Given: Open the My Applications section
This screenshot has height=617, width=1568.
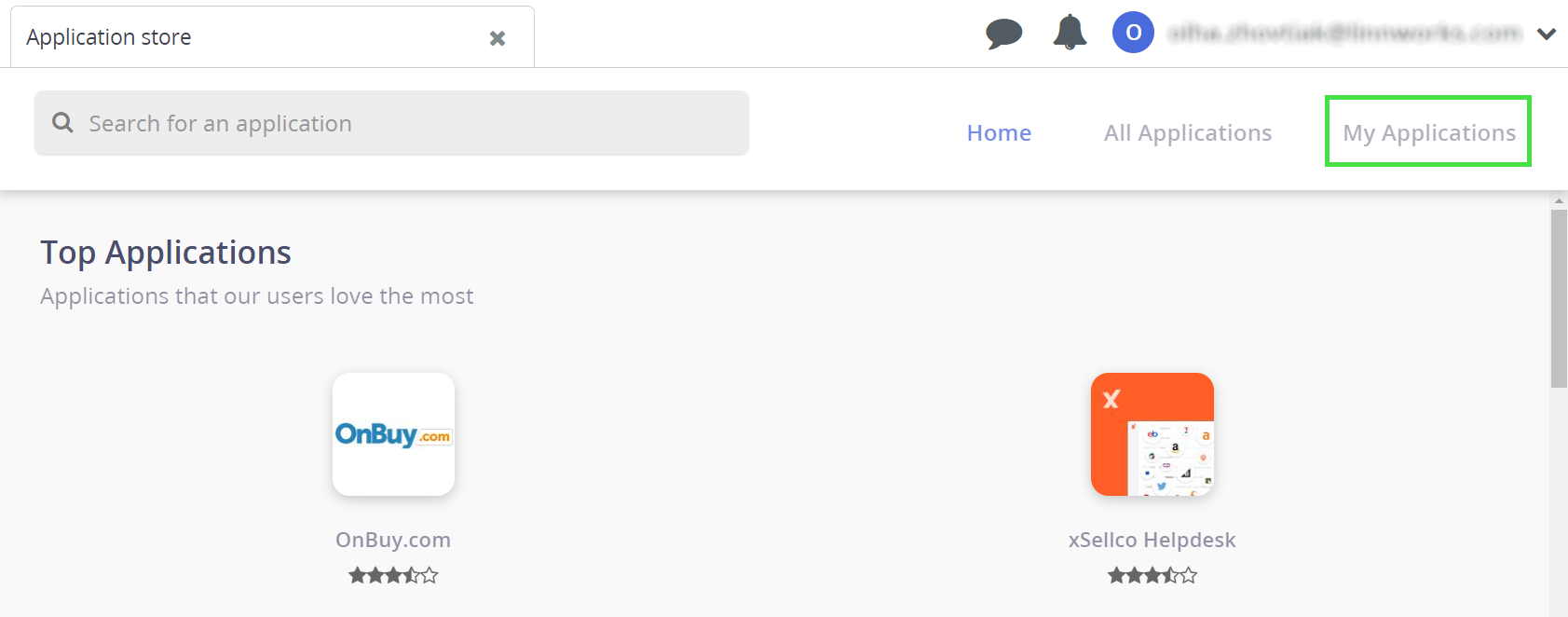Looking at the screenshot, I should click(x=1428, y=133).
